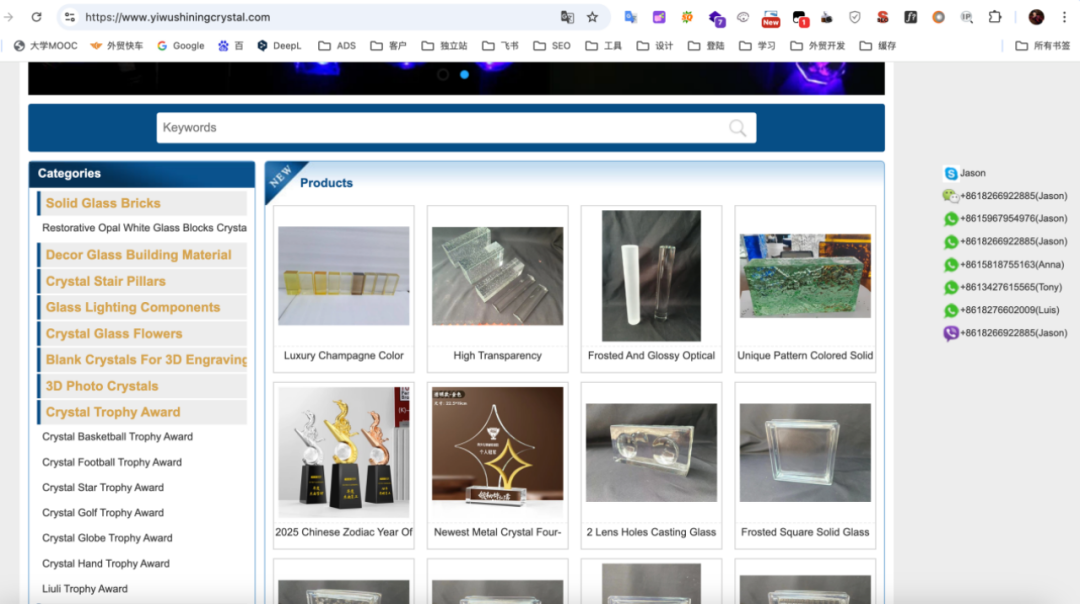Viewport: 1080px width, 604px height.
Task: Click the Skype icon next to Jason
Action: coord(951,174)
